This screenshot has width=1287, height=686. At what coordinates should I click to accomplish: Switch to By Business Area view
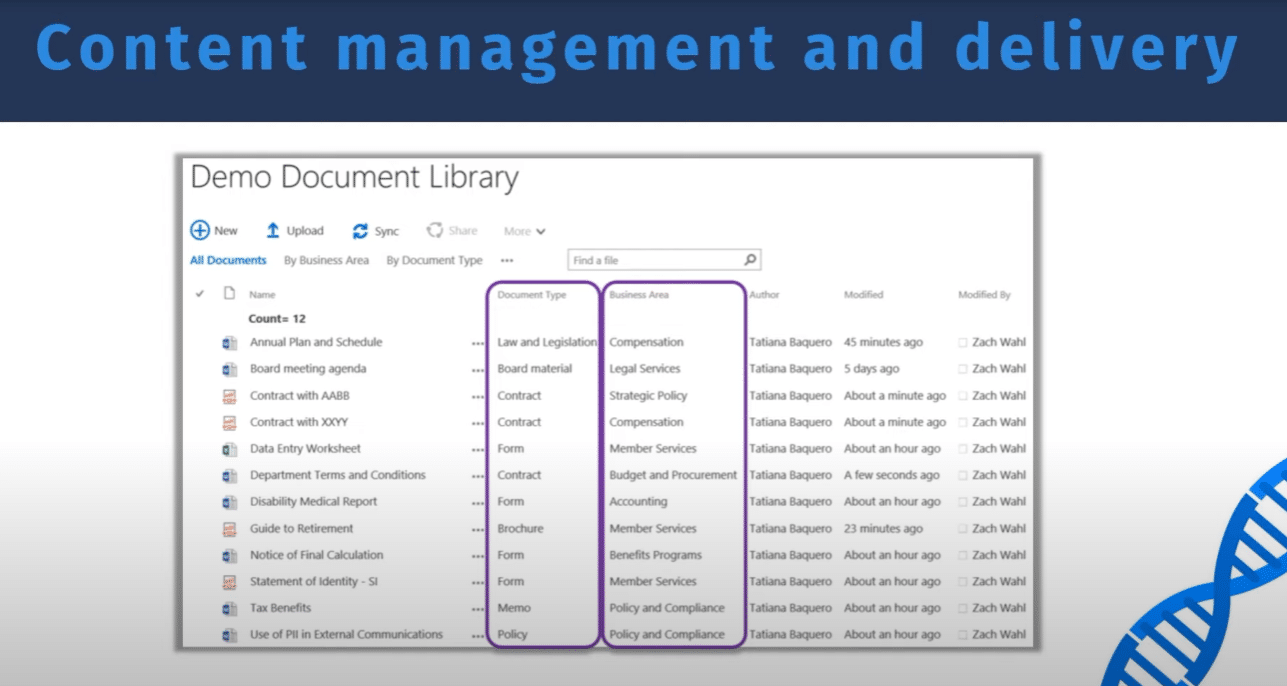[326, 260]
